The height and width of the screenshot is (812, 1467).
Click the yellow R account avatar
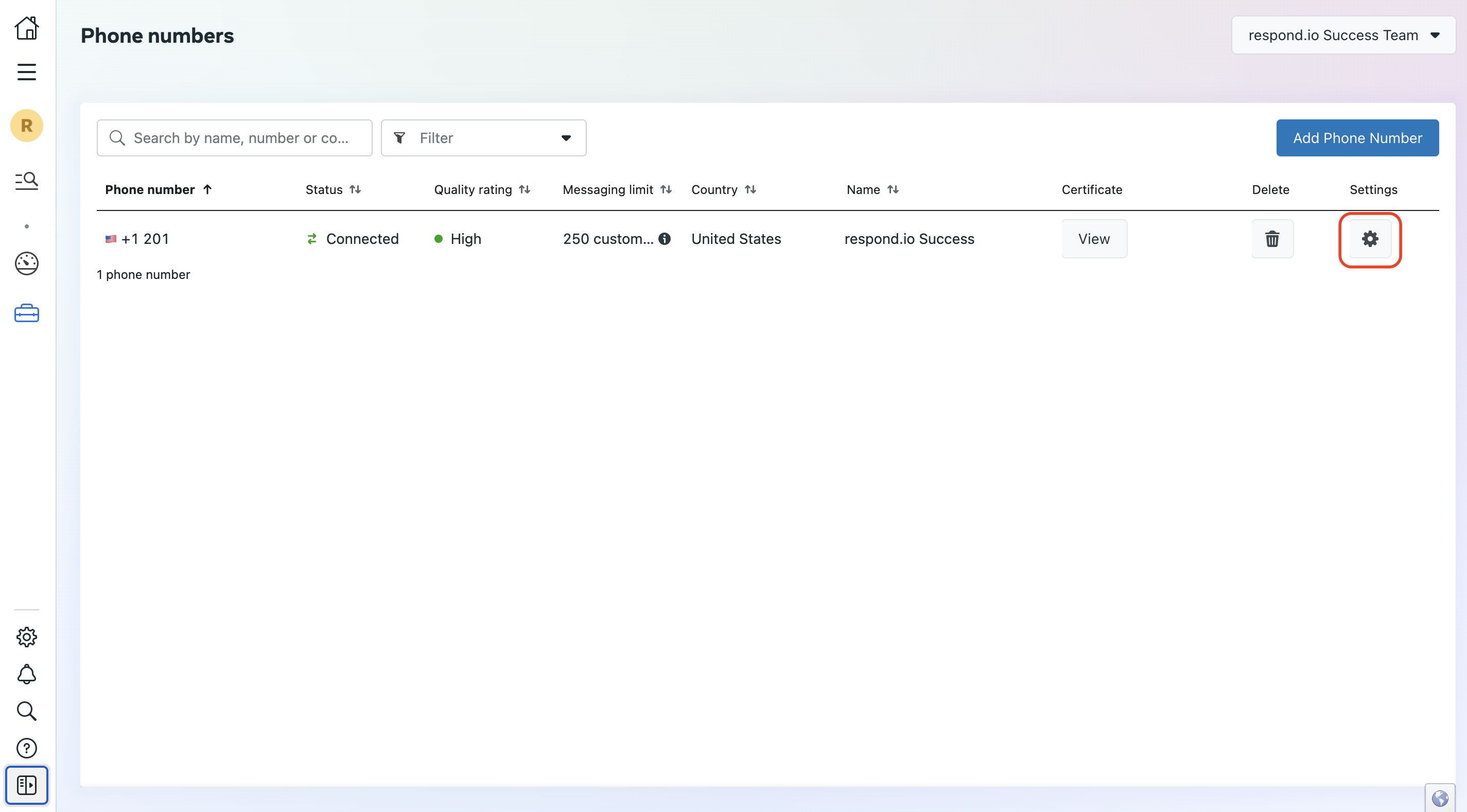pos(26,125)
